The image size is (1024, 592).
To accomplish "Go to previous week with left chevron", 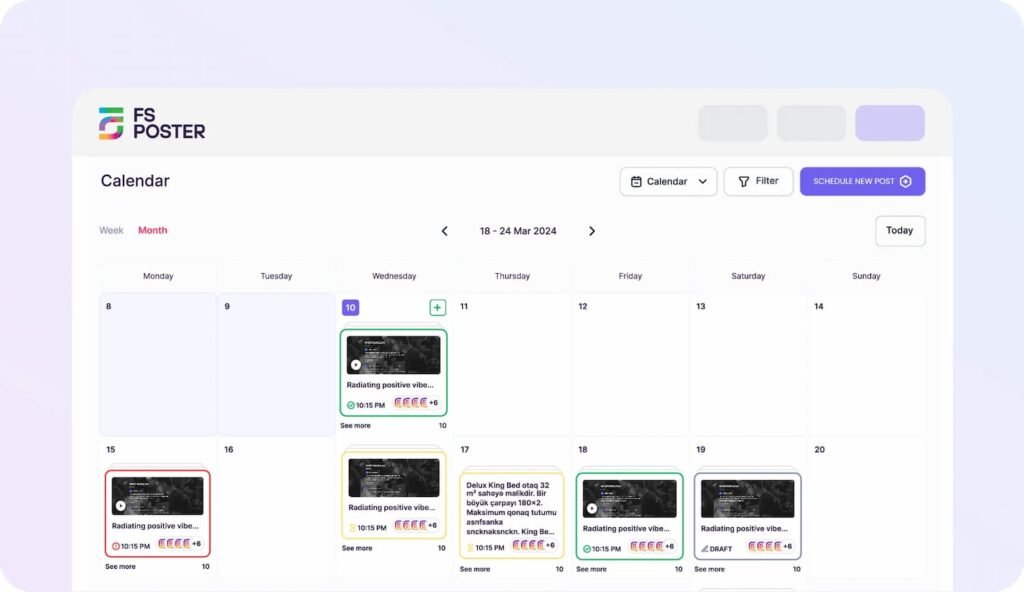I will 444,231.
